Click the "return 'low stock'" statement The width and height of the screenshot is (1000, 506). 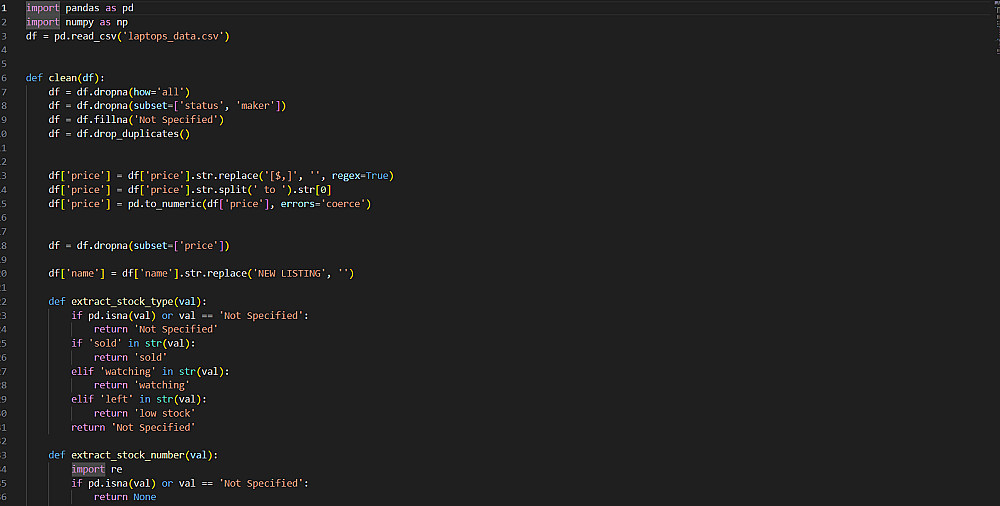pos(145,413)
